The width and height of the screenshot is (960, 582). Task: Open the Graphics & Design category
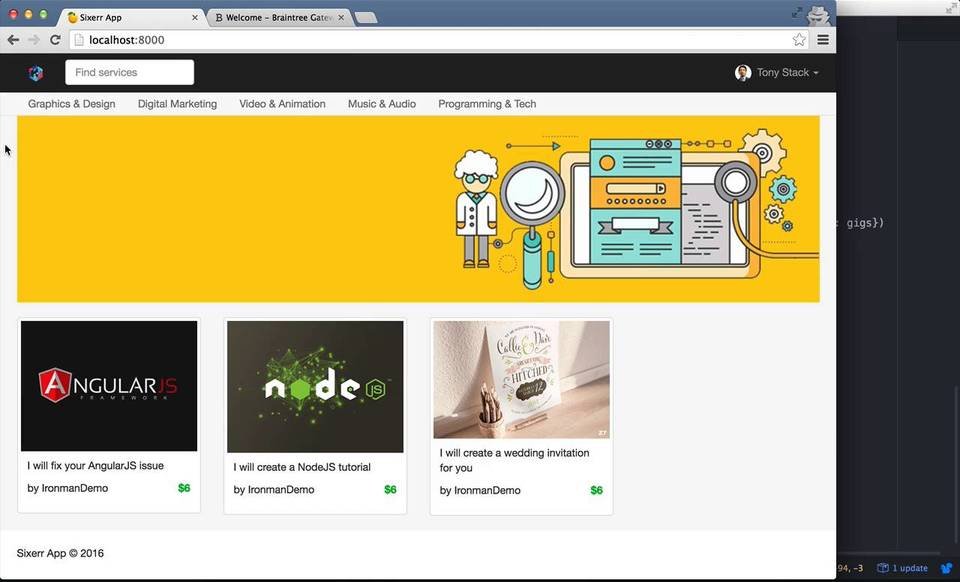(x=71, y=104)
